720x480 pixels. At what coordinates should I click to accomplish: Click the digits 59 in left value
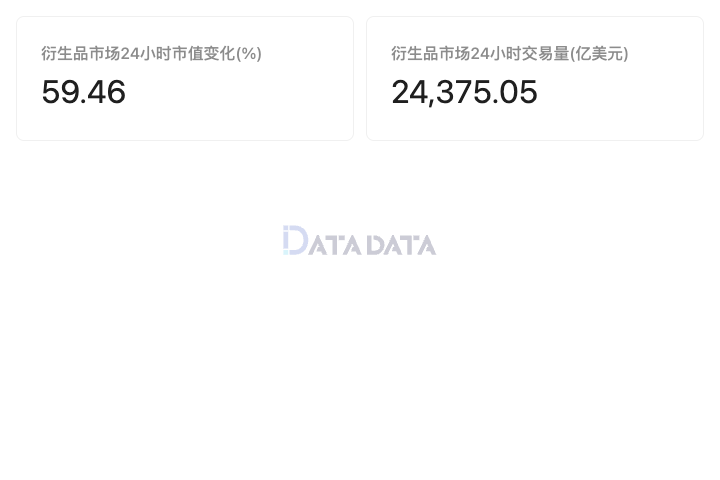57,92
